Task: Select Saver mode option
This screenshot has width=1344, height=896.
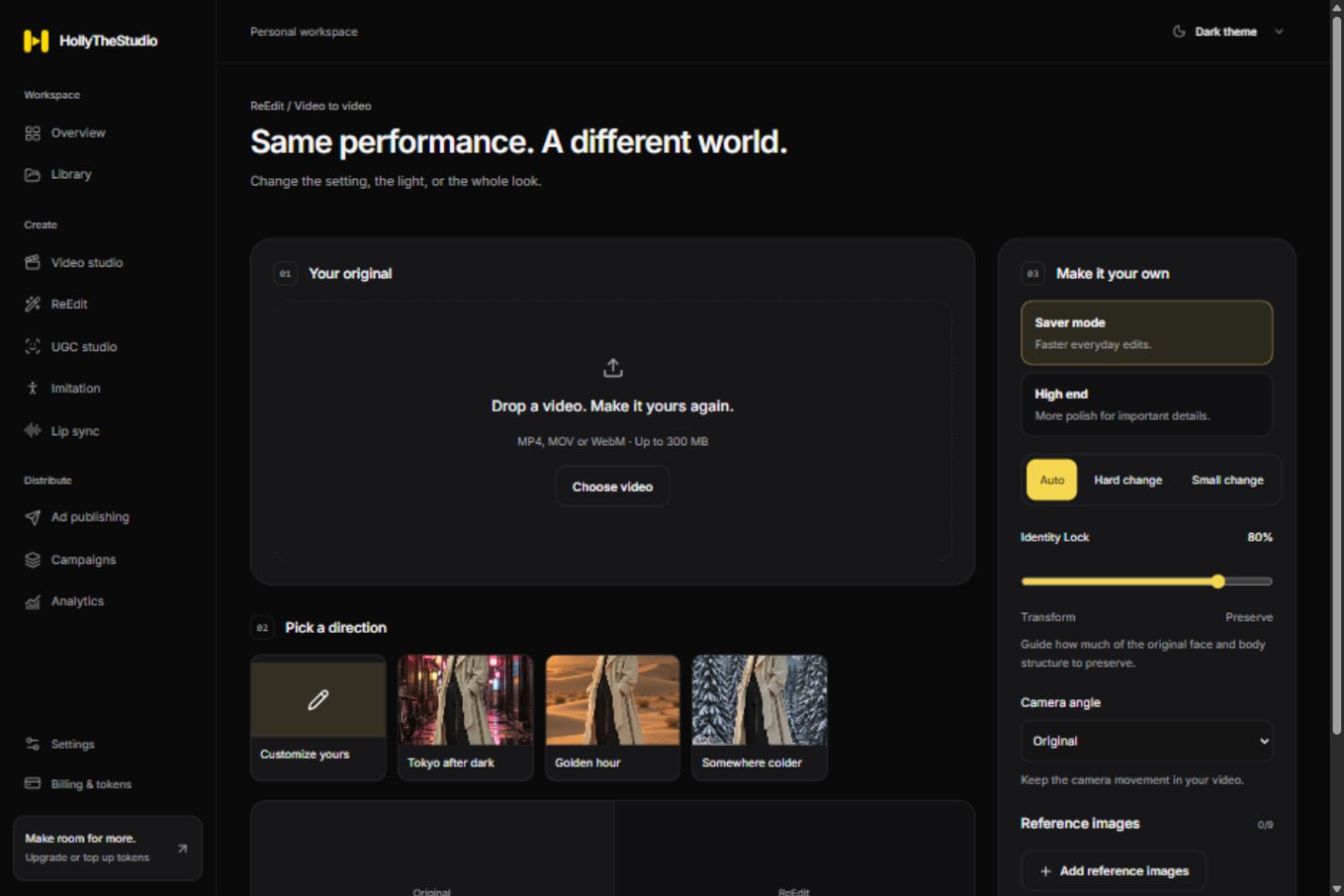Action: (x=1147, y=333)
